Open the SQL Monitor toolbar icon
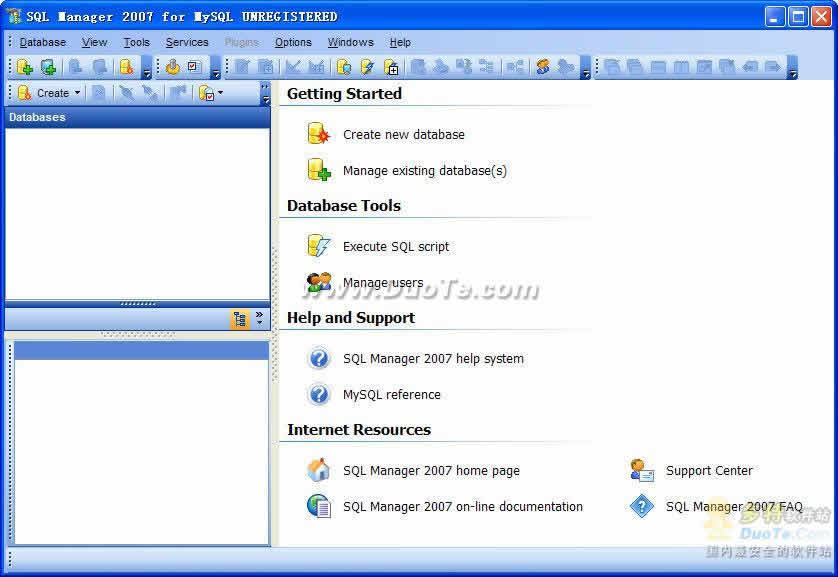Screen dimensions: 838x577 344,67
